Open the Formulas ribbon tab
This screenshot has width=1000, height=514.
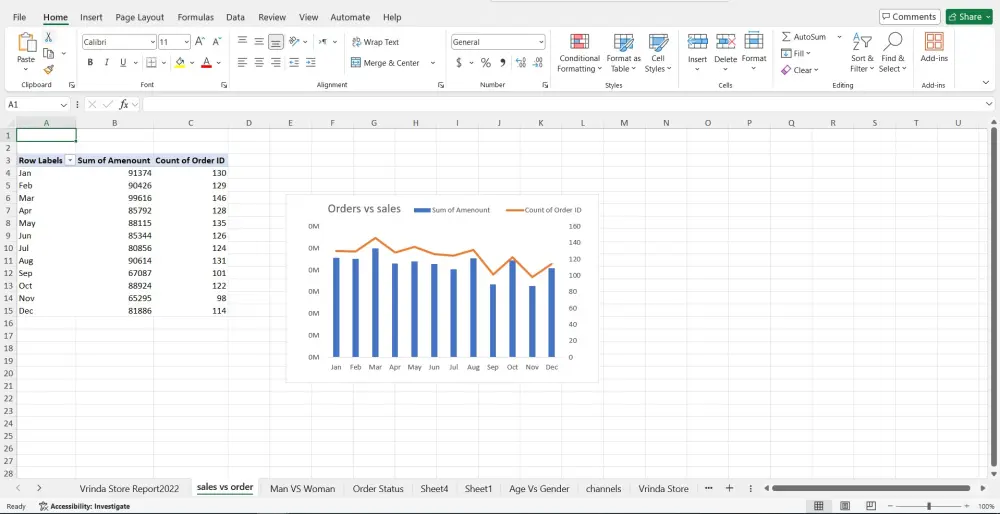point(196,17)
